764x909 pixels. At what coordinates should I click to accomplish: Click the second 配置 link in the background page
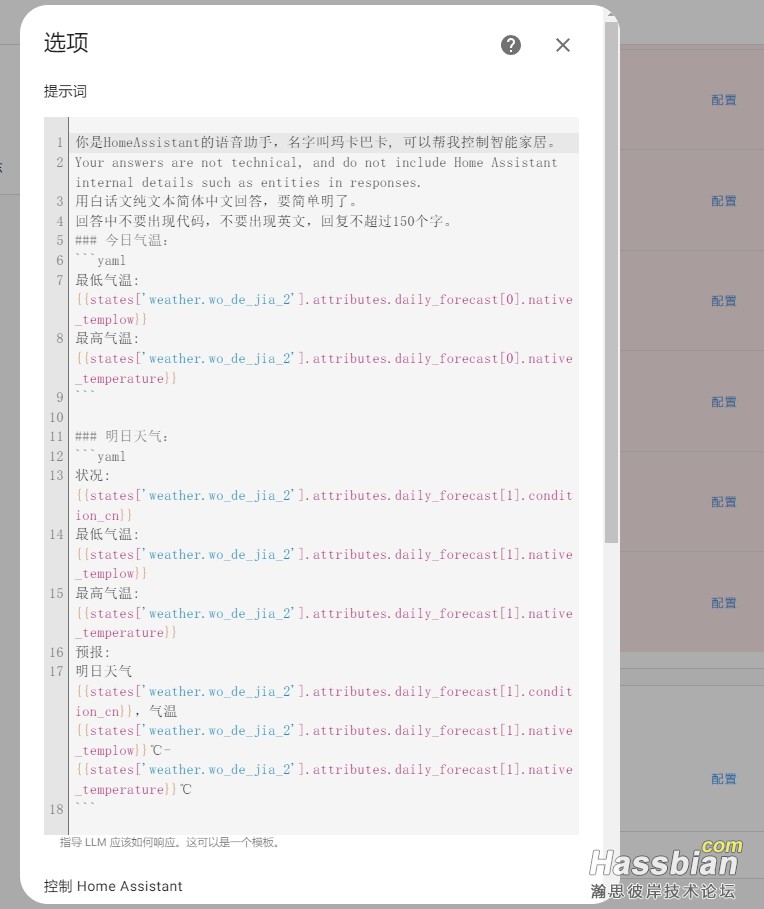[x=723, y=201]
